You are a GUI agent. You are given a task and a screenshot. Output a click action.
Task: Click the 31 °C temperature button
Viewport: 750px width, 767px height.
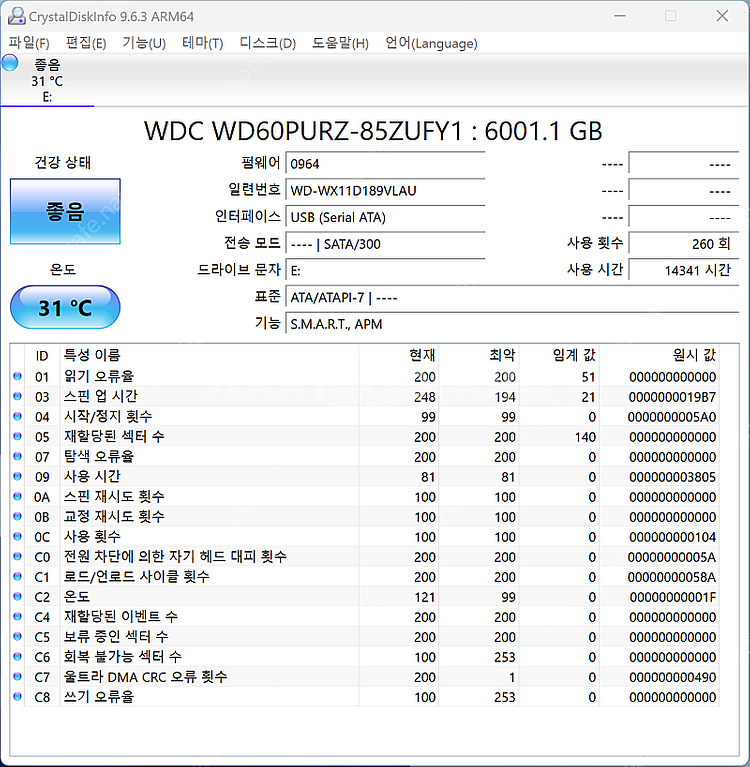click(x=65, y=308)
